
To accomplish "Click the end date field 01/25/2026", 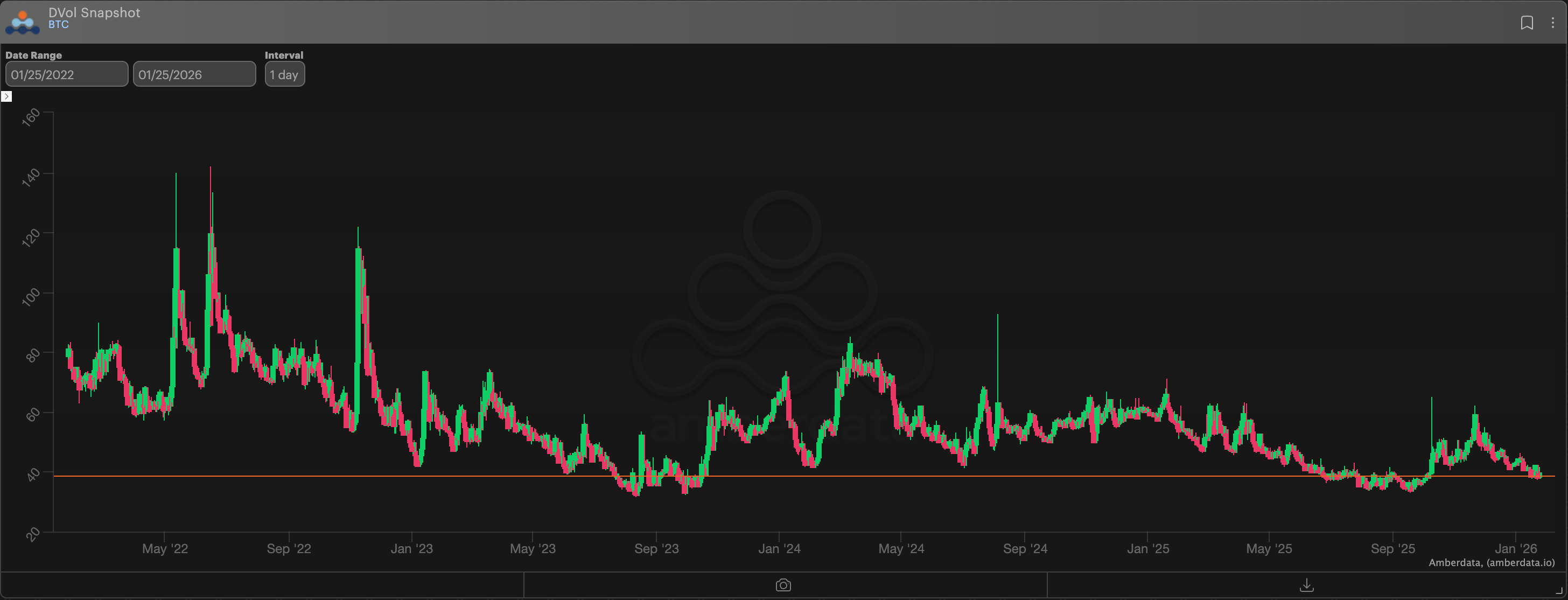I will pyautogui.click(x=194, y=74).
